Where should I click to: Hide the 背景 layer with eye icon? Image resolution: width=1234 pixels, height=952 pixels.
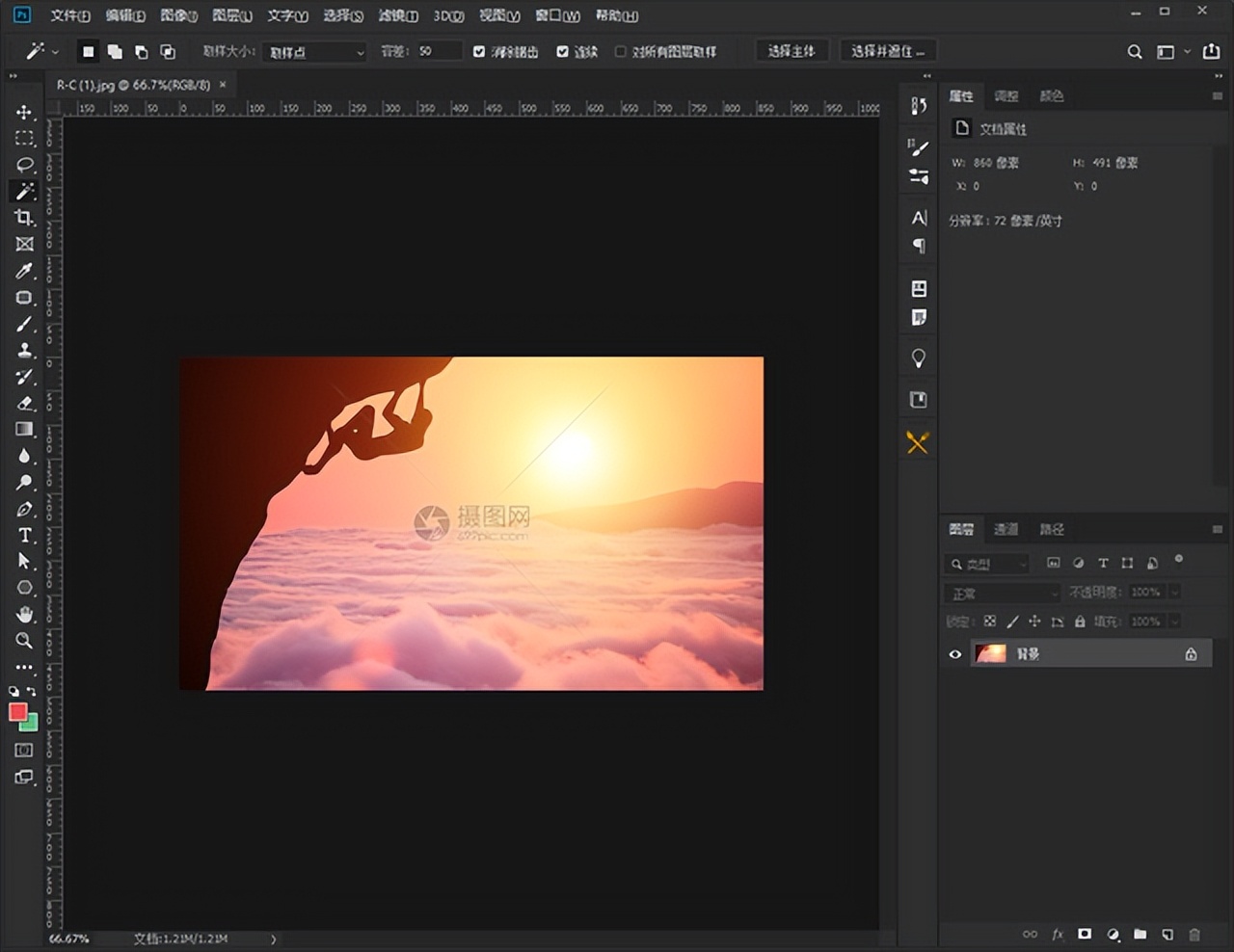point(955,654)
